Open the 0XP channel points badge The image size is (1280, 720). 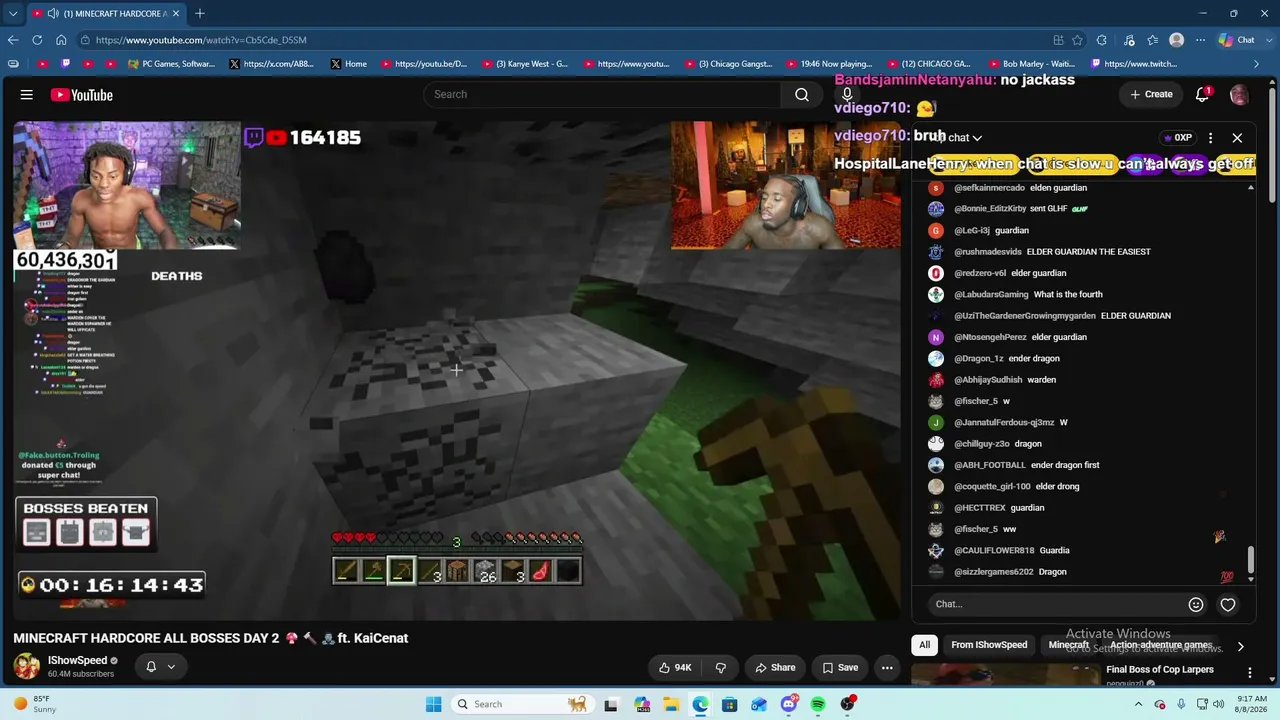pos(1177,138)
